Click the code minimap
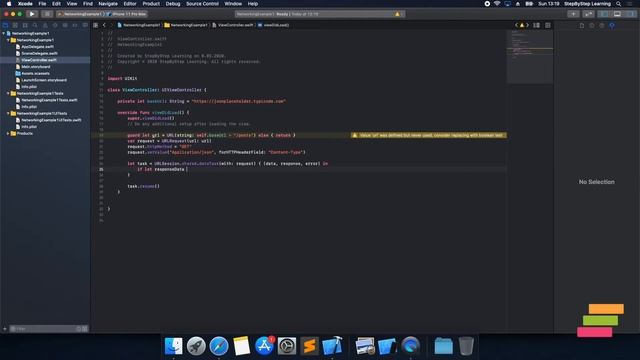 click(x=530, y=56)
